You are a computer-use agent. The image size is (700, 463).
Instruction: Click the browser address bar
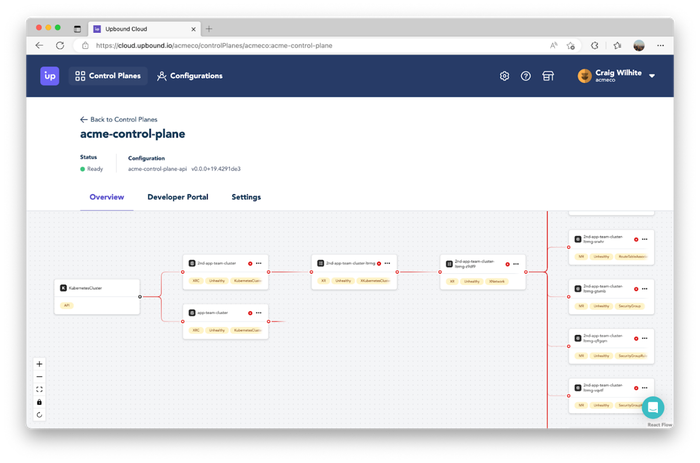[x=300, y=45]
